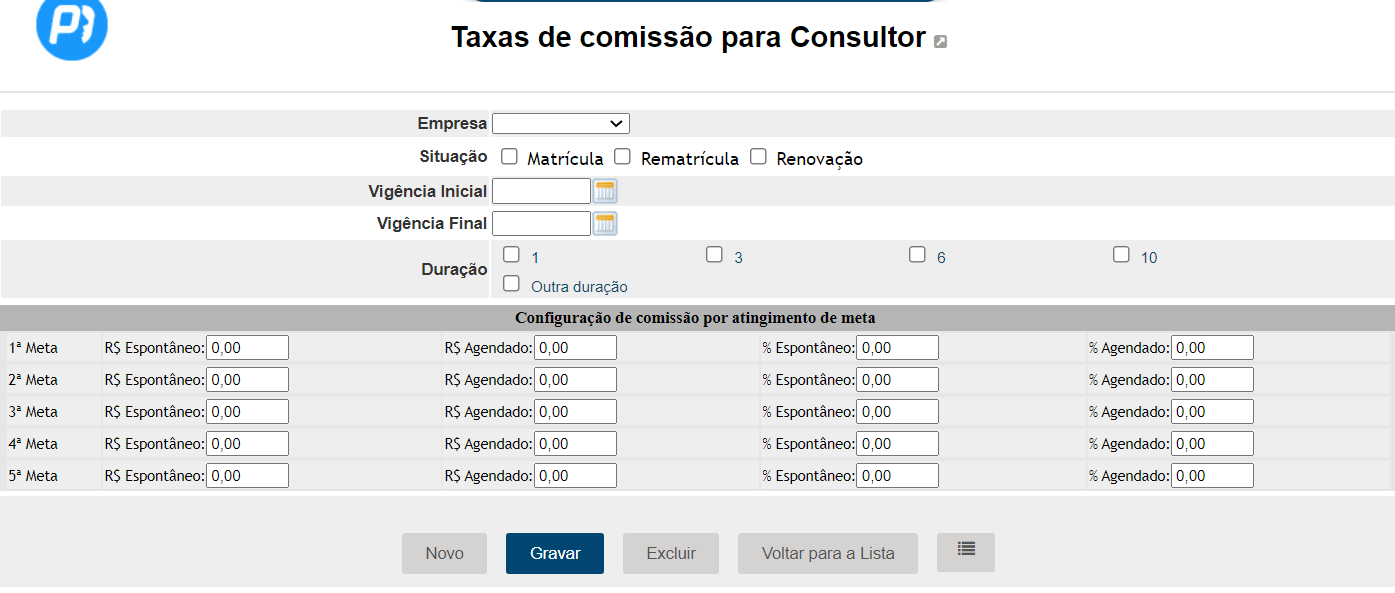Click the Excluir button

(670, 553)
